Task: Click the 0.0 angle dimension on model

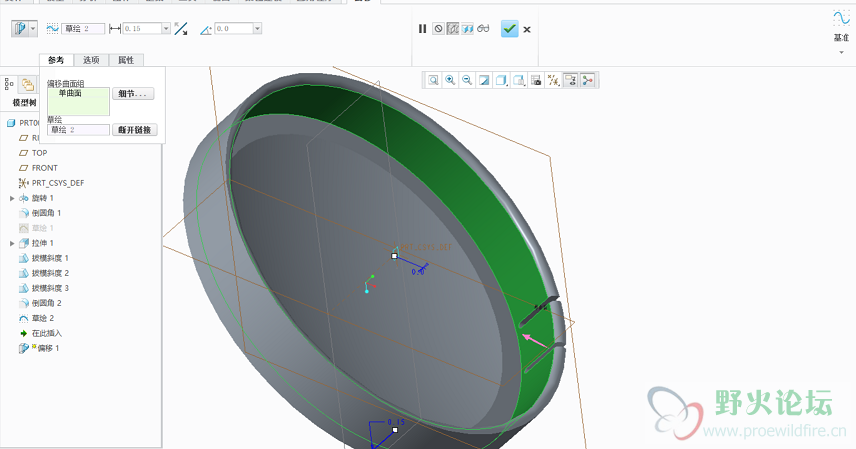Action: (418, 271)
